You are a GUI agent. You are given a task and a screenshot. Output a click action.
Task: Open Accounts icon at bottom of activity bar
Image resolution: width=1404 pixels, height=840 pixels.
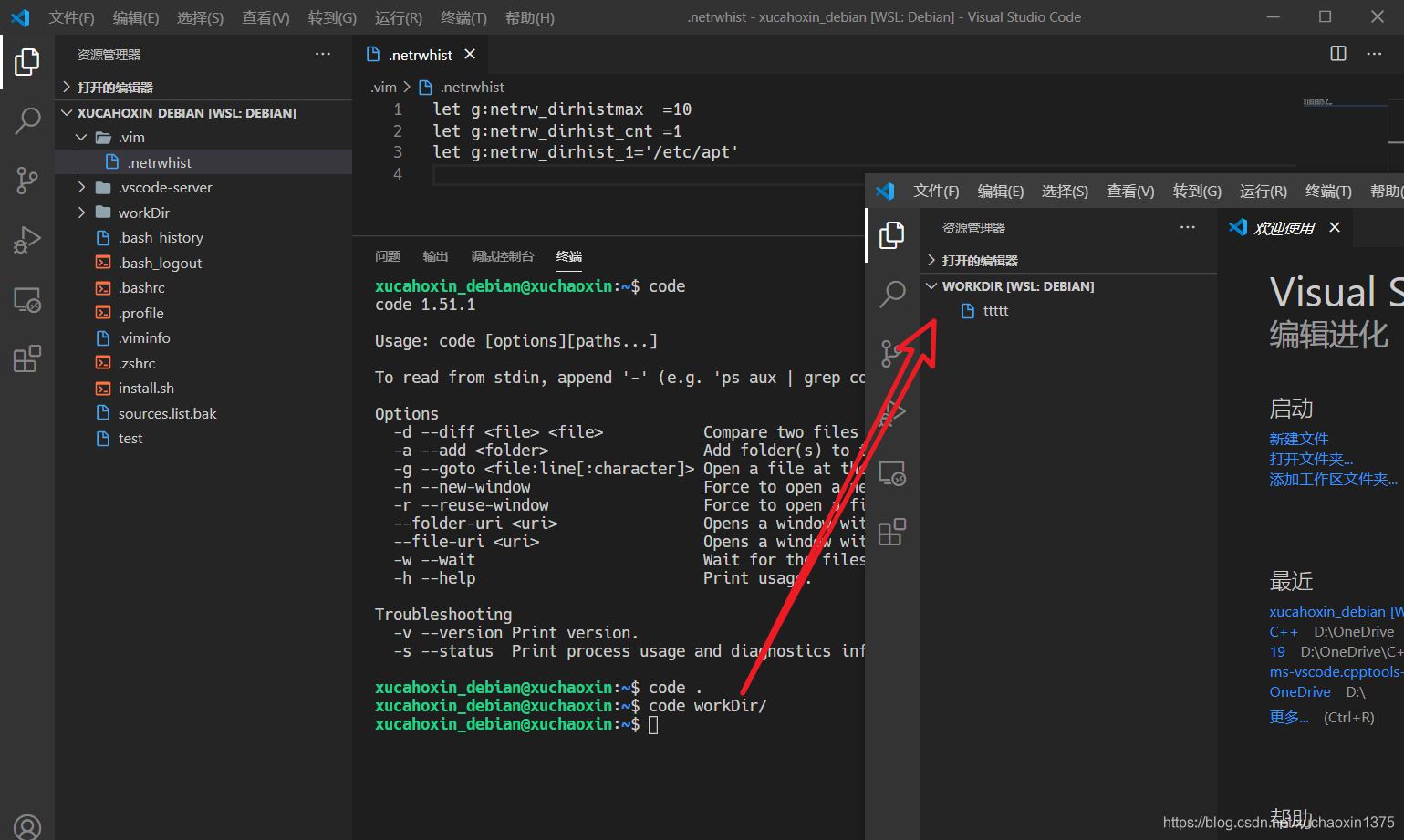coord(27,826)
